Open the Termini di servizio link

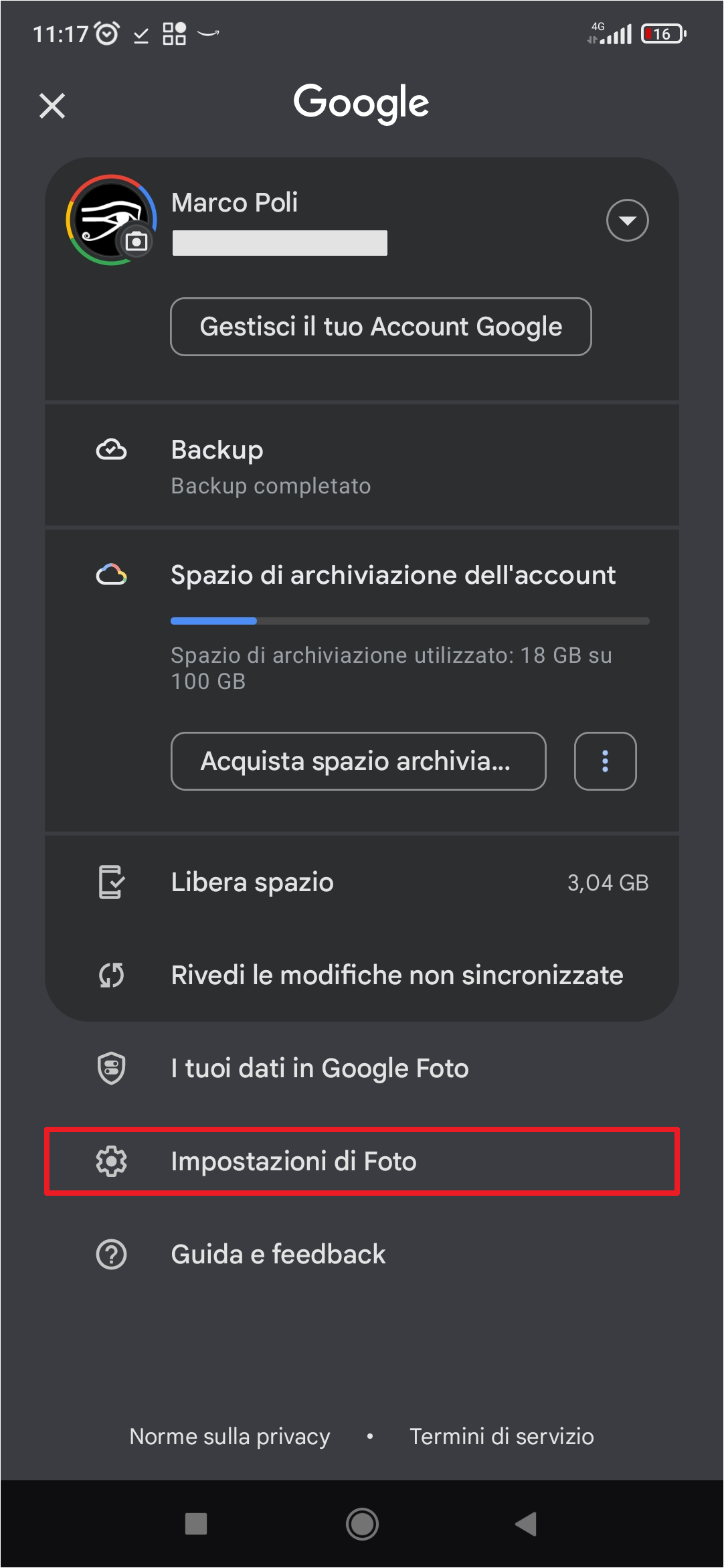point(501,1436)
